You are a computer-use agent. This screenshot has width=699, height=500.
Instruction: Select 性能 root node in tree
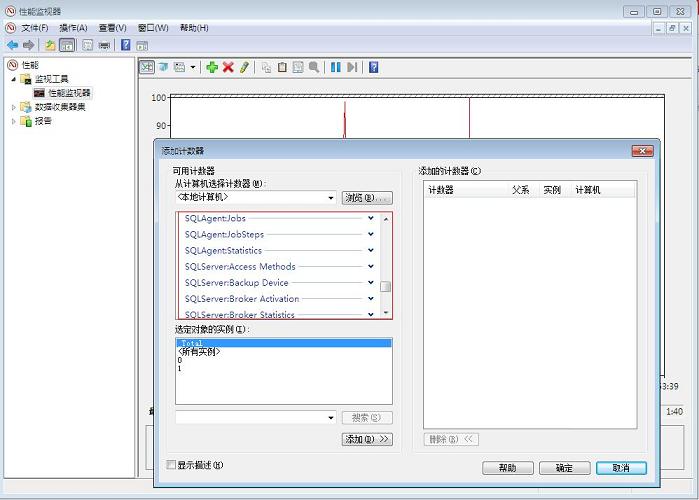[30, 65]
